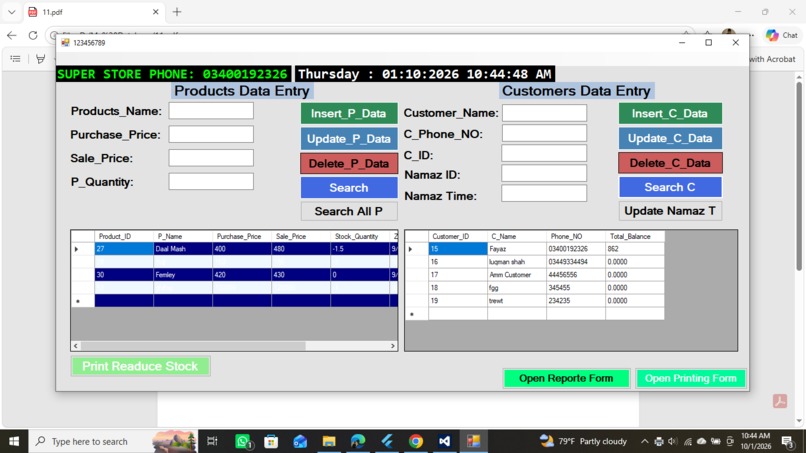Click the Delete_P_Data button
The height and width of the screenshot is (453, 806).
pyautogui.click(x=349, y=164)
